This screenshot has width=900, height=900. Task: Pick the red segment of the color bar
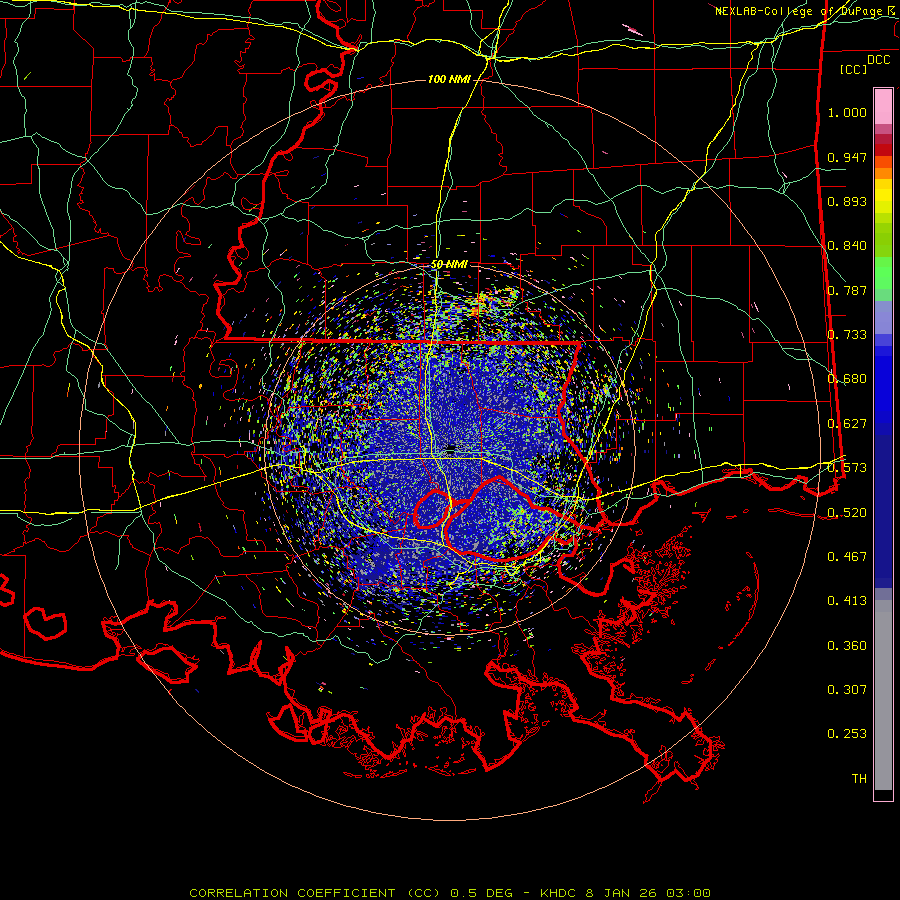point(883,150)
